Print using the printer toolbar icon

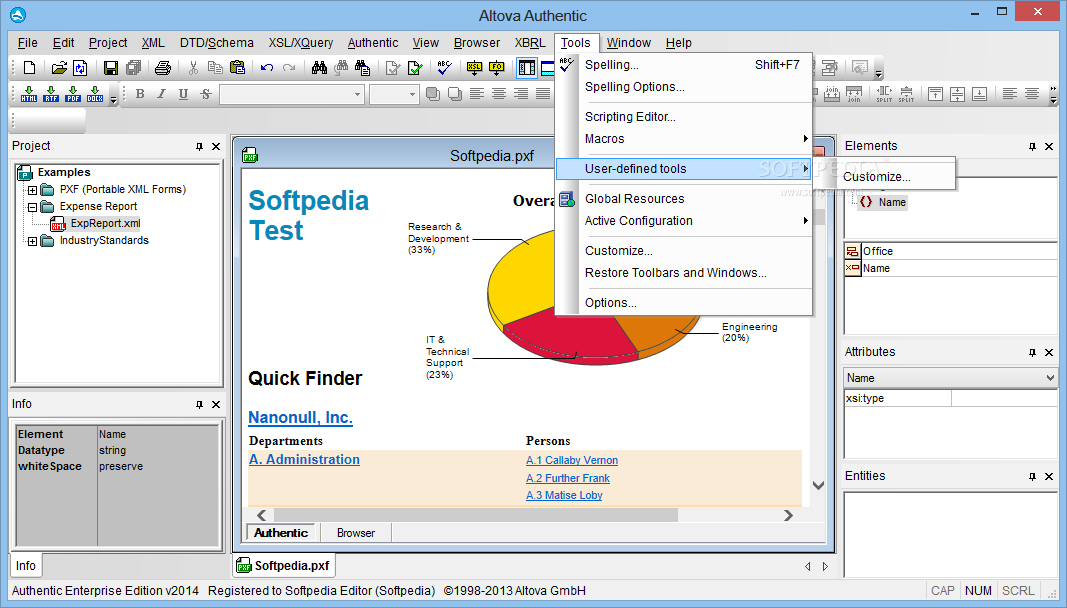[163, 67]
